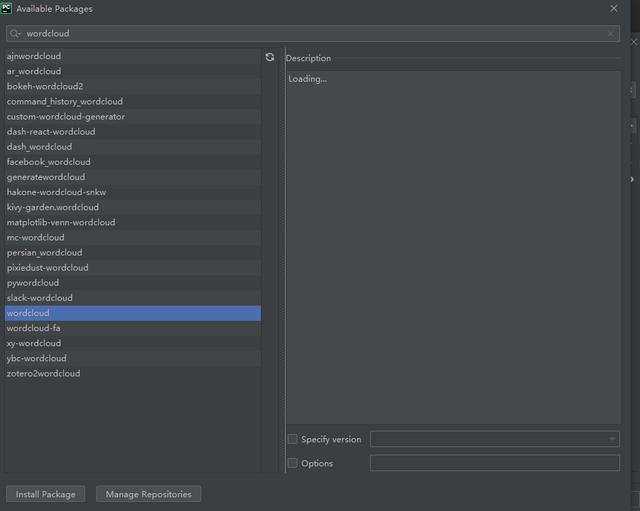
Task: Select slack-wordcloud package
Action: (133, 298)
